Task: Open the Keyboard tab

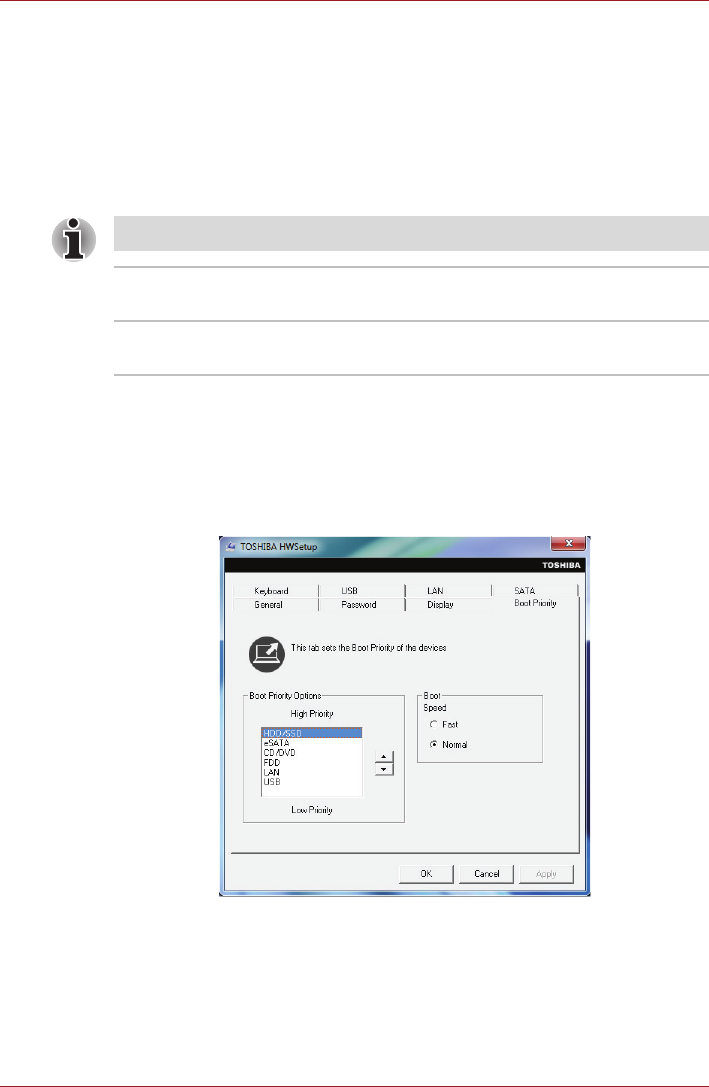Action: (272, 591)
